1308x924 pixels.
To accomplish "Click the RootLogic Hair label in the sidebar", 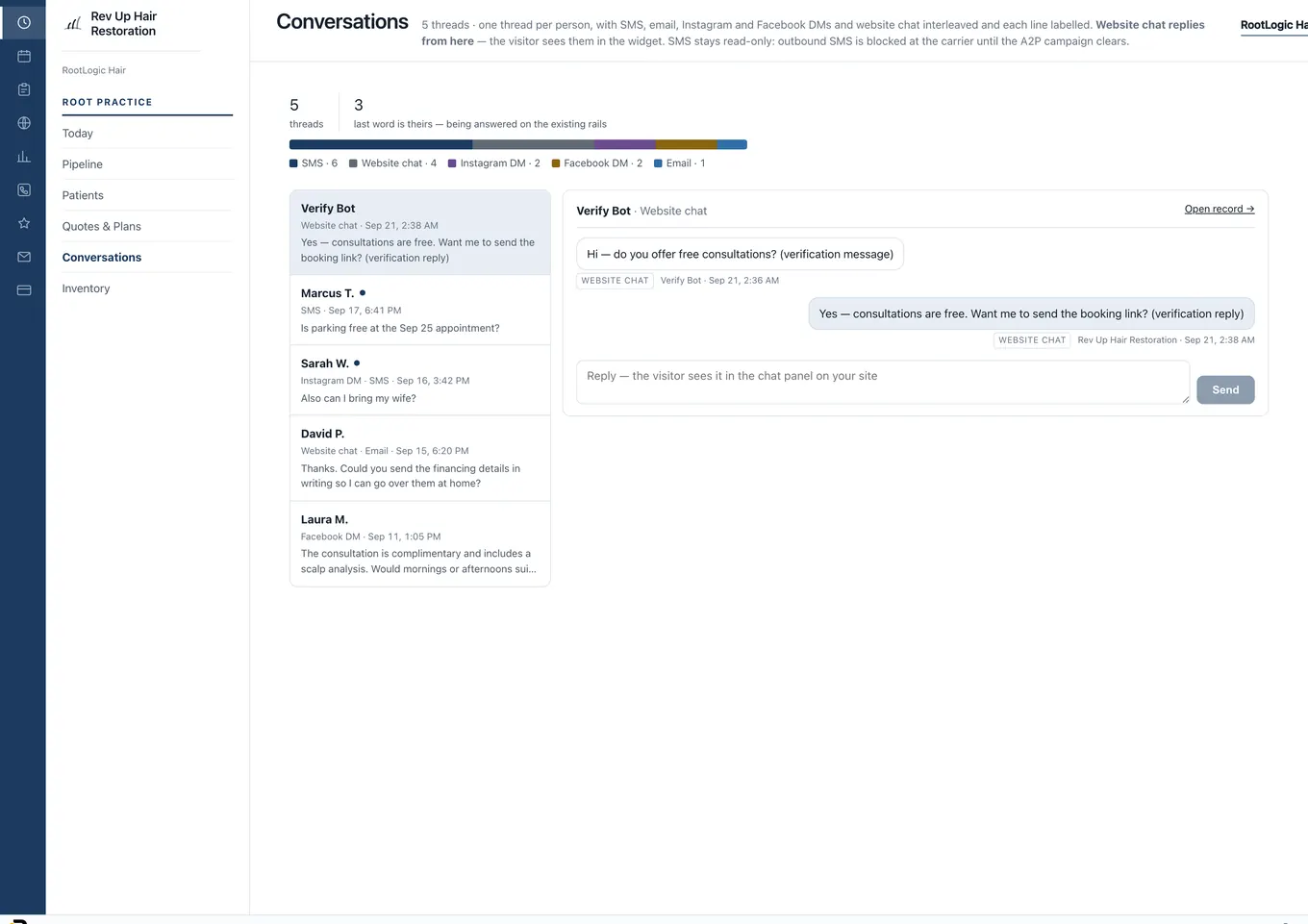I will pos(94,70).
